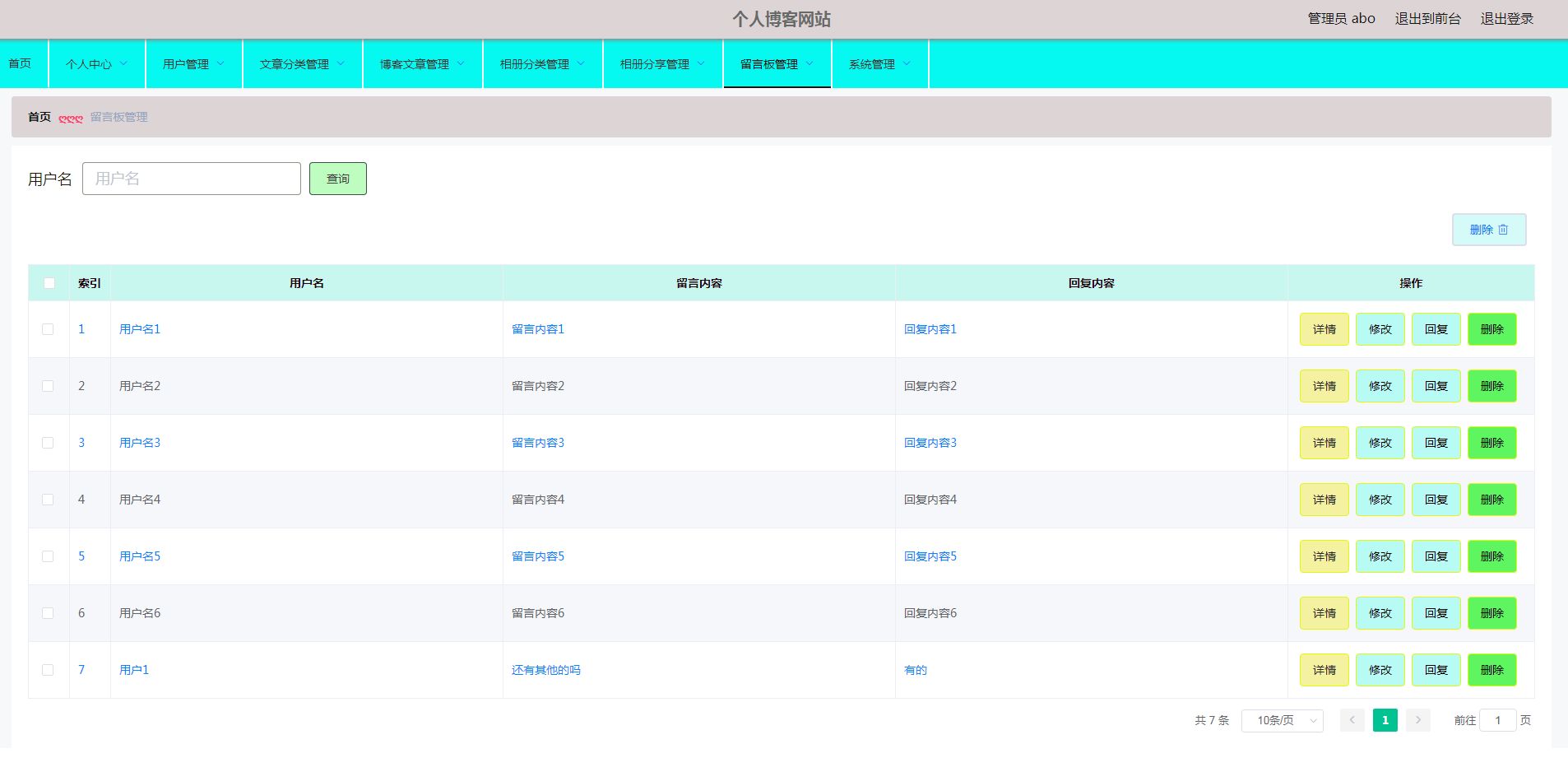Click the 回复内容 column header
Image resolution: width=1568 pixels, height=758 pixels.
click(x=1092, y=283)
